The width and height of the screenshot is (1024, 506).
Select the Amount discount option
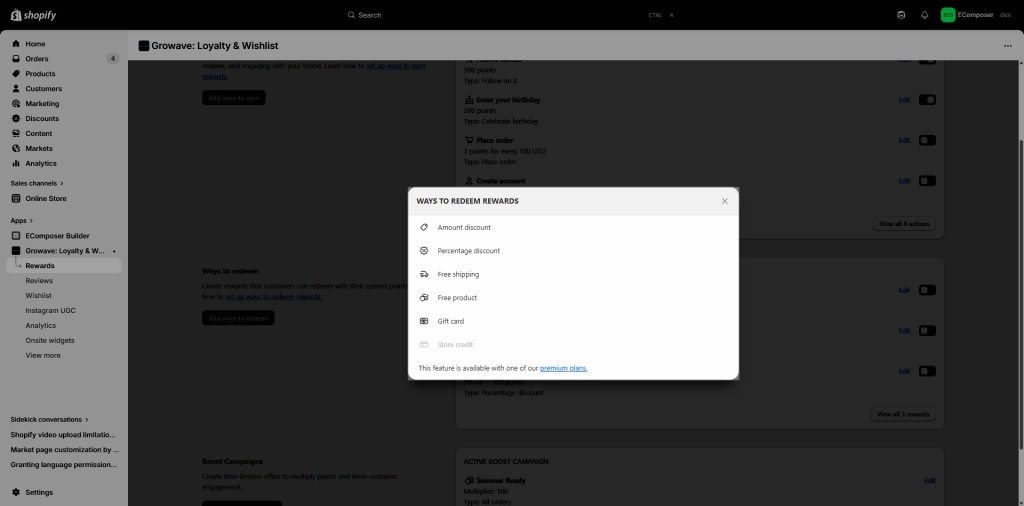tap(464, 228)
